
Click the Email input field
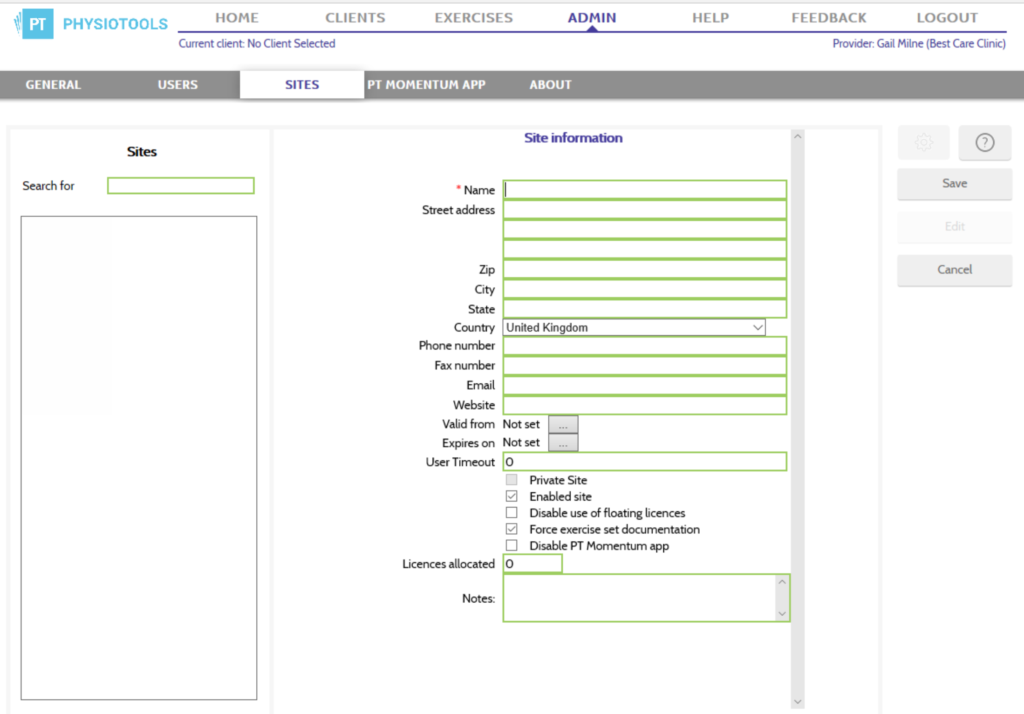point(645,385)
